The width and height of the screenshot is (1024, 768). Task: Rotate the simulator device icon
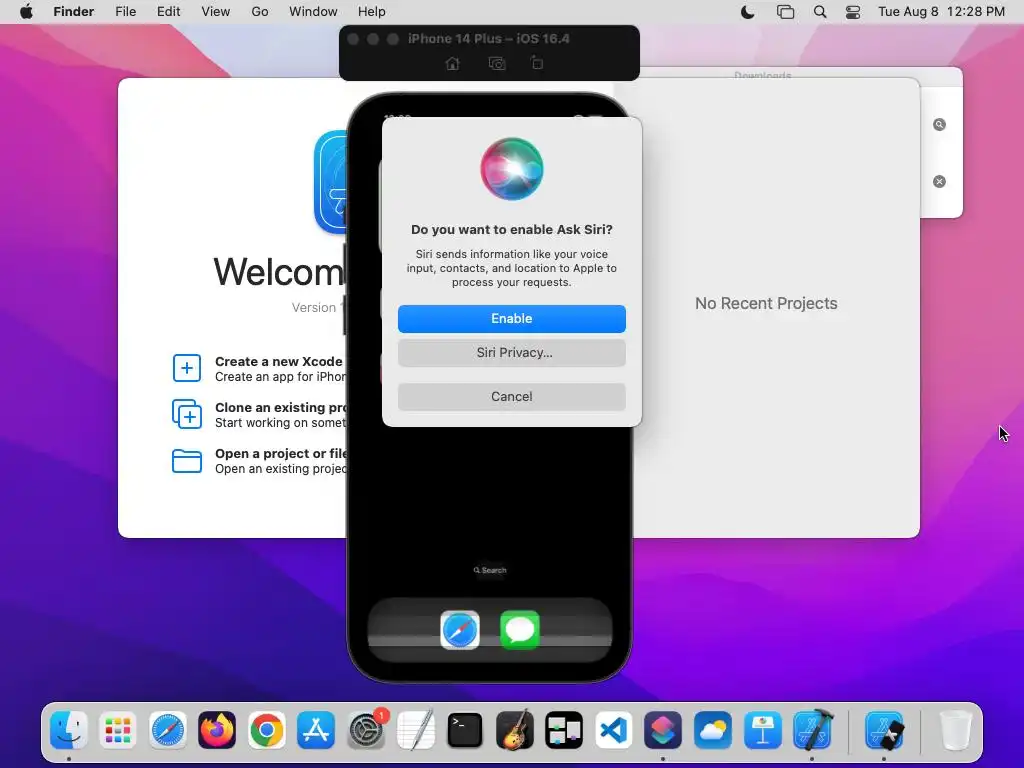point(536,63)
